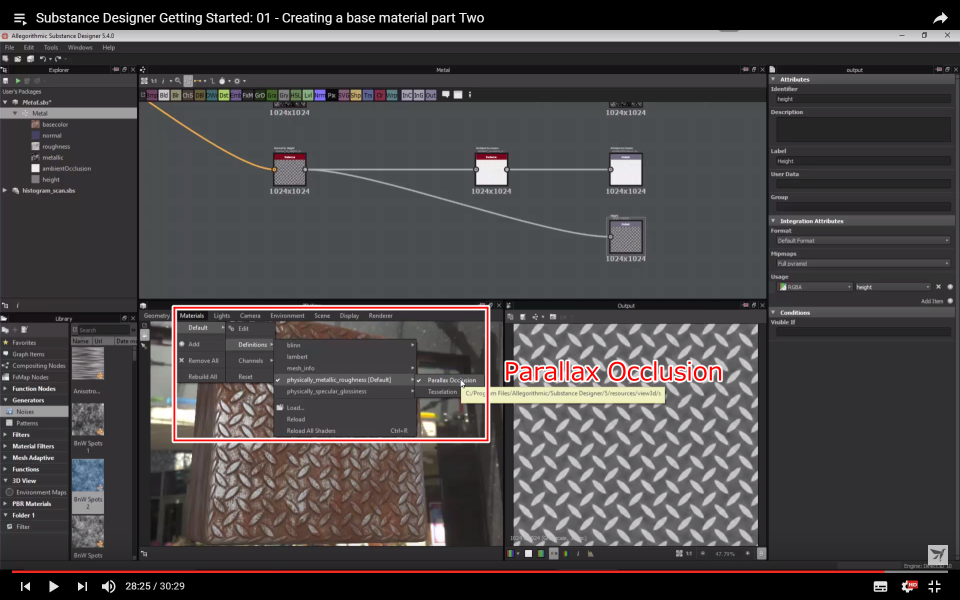
Task: Select the BnW Spots 2 thumbnail
Action: click(88, 475)
